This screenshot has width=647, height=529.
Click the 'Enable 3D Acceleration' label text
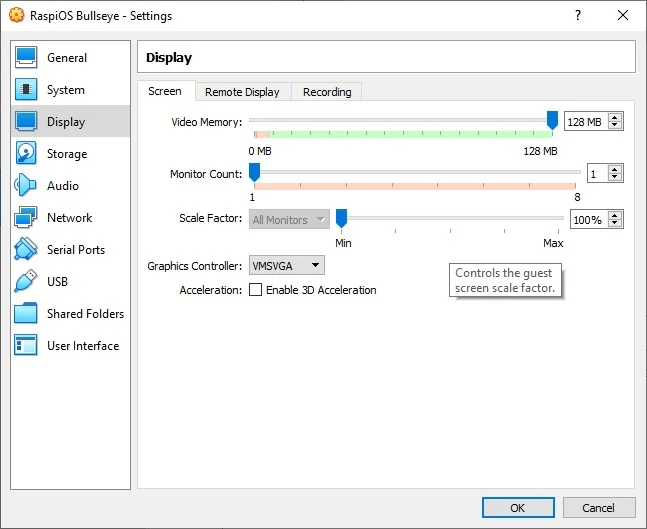click(x=321, y=290)
